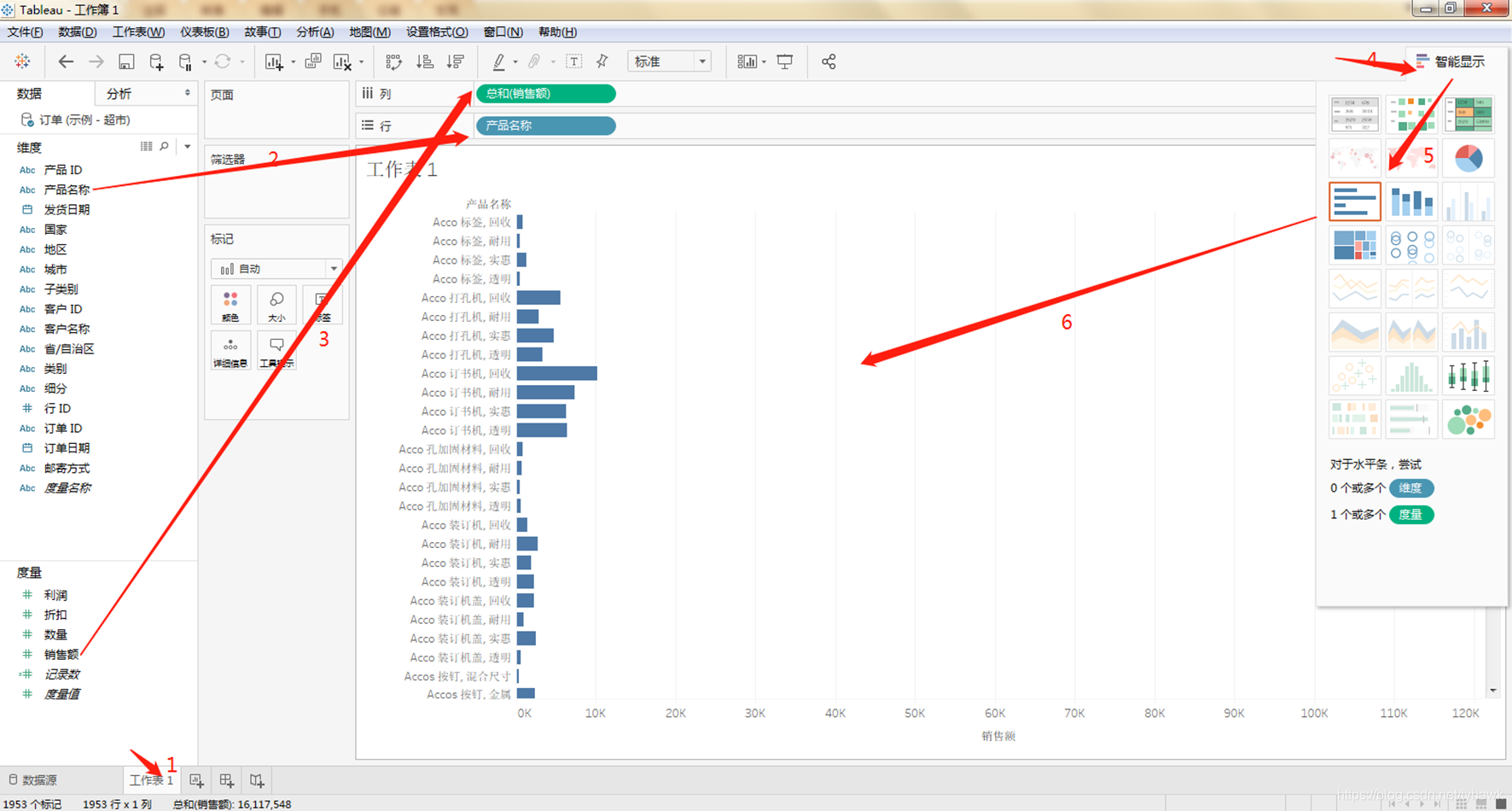Click the Tableau start page logo icon
The width and height of the screenshot is (1512, 811).
click(22, 61)
